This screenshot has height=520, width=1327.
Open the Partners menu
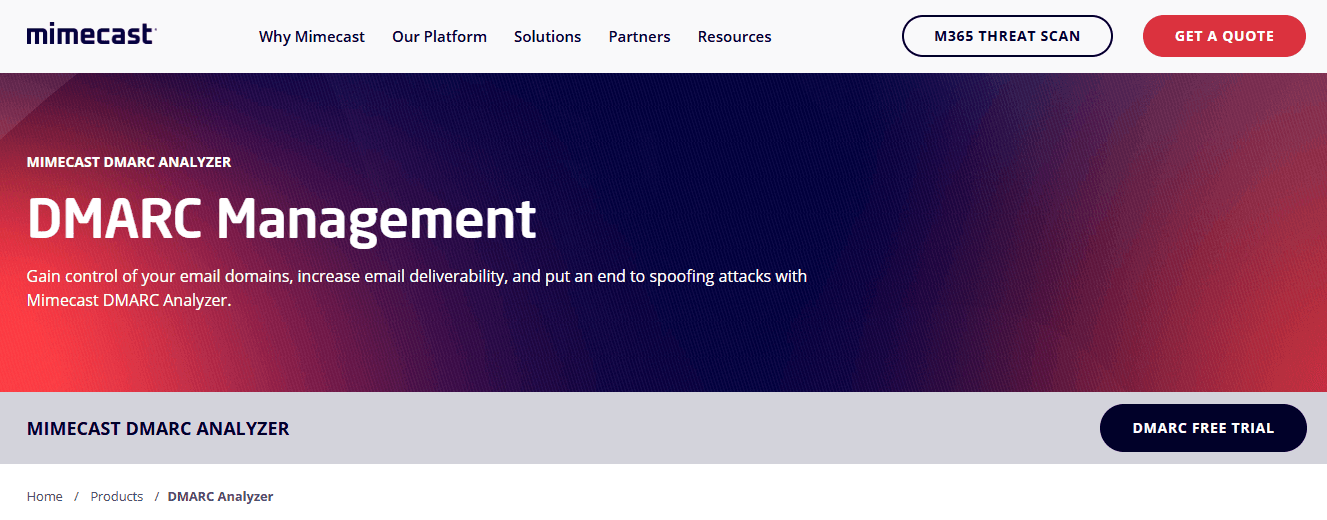(x=639, y=36)
